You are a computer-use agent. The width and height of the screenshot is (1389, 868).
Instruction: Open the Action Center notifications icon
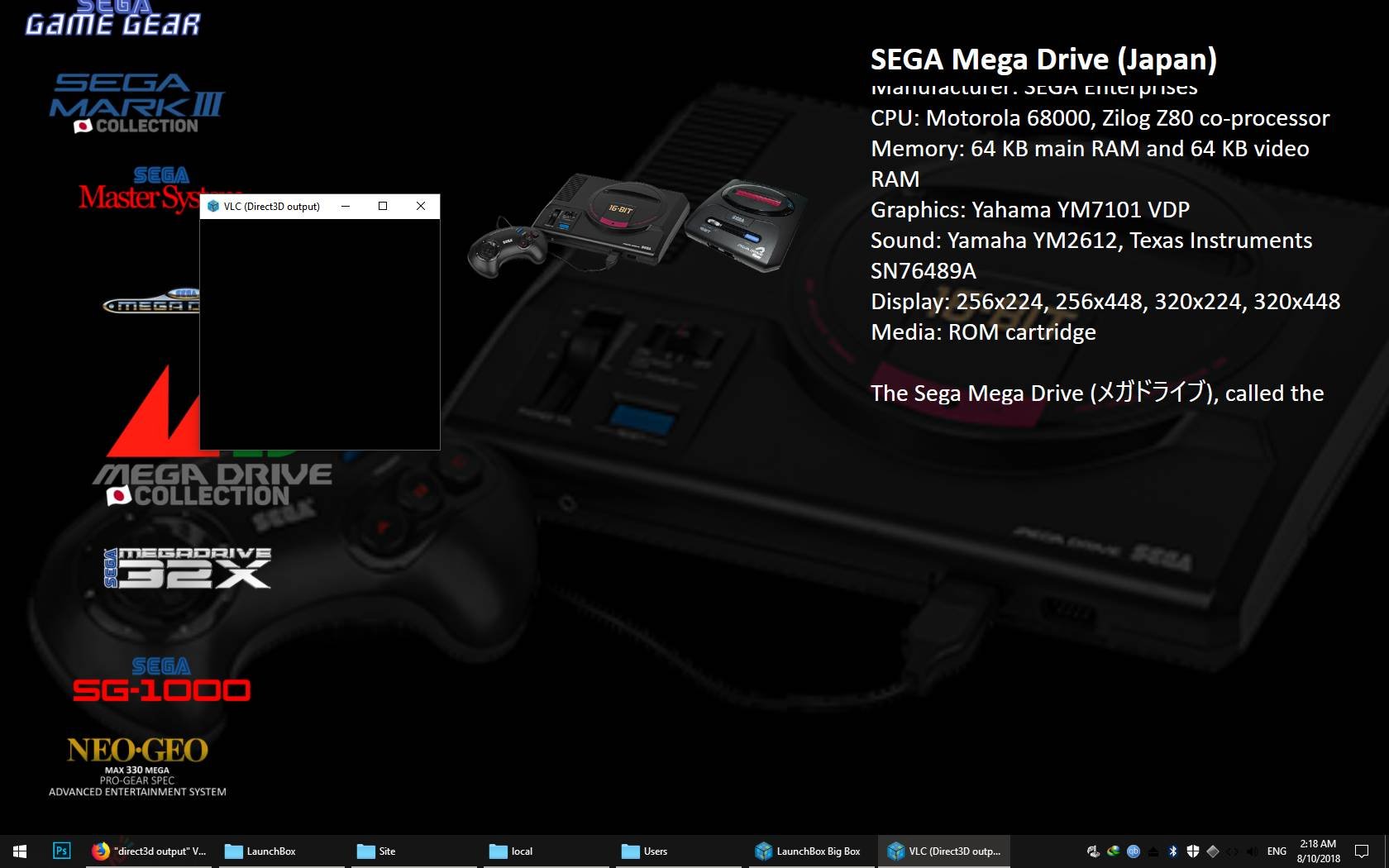click(1362, 851)
